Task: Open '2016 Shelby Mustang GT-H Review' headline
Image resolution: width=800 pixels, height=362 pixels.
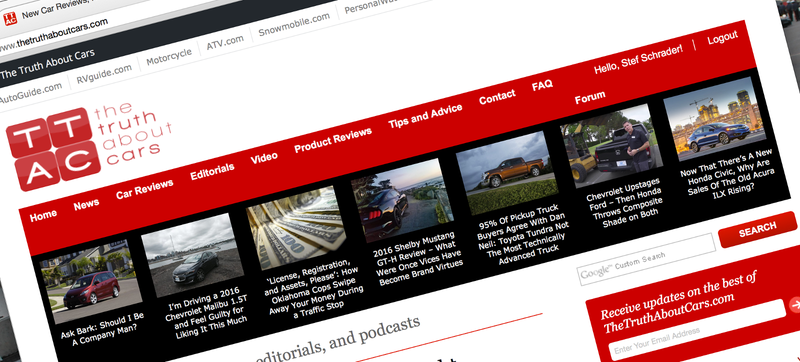Action: 418,260
